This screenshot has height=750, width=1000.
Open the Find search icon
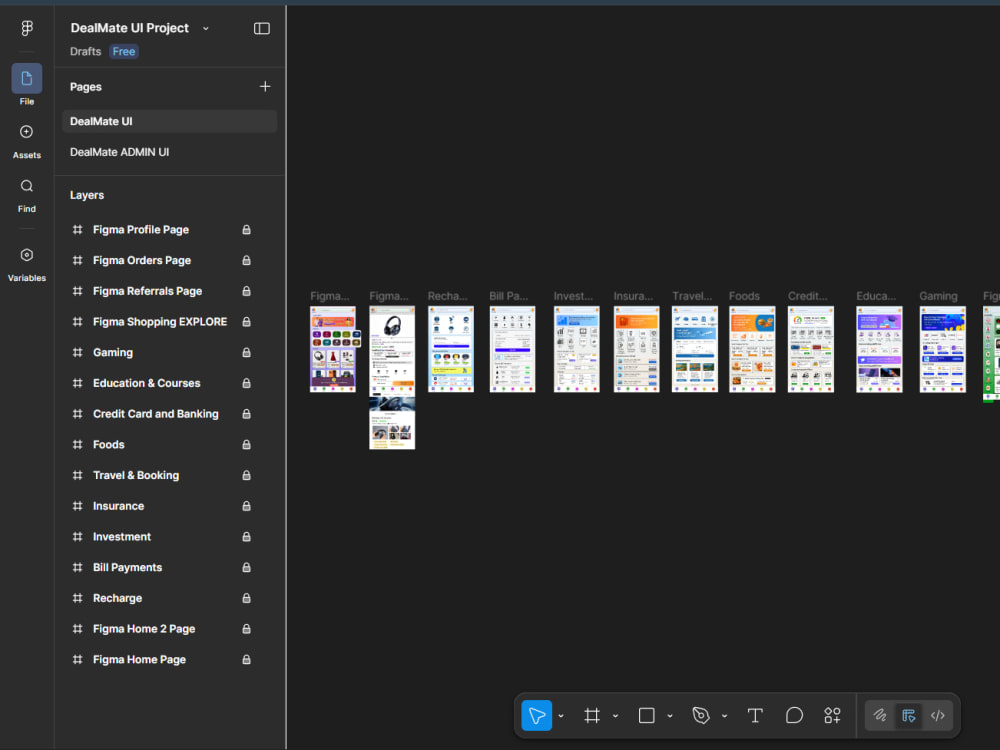pyautogui.click(x=27, y=186)
